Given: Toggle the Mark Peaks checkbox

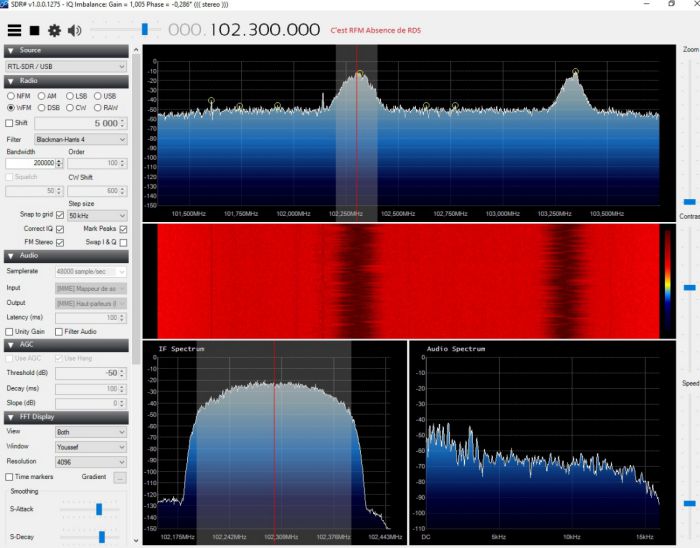Looking at the screenshot, I should (x=123, y=229).
